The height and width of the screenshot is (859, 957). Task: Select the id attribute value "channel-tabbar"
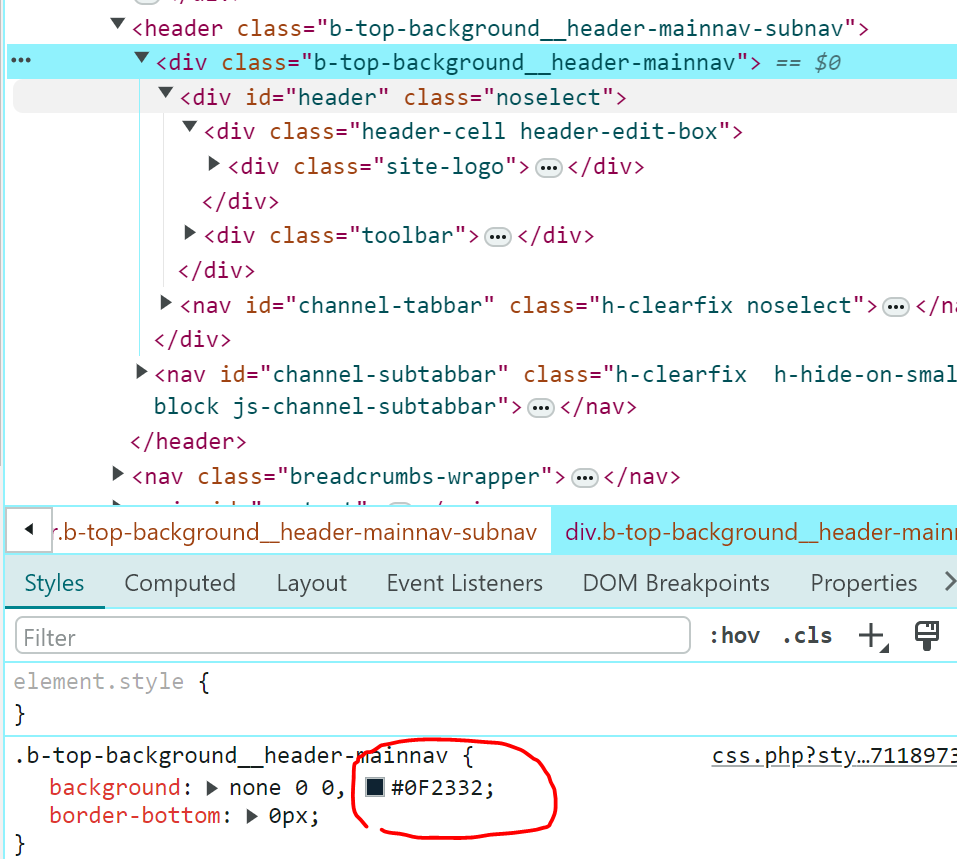tap(389, 305)
